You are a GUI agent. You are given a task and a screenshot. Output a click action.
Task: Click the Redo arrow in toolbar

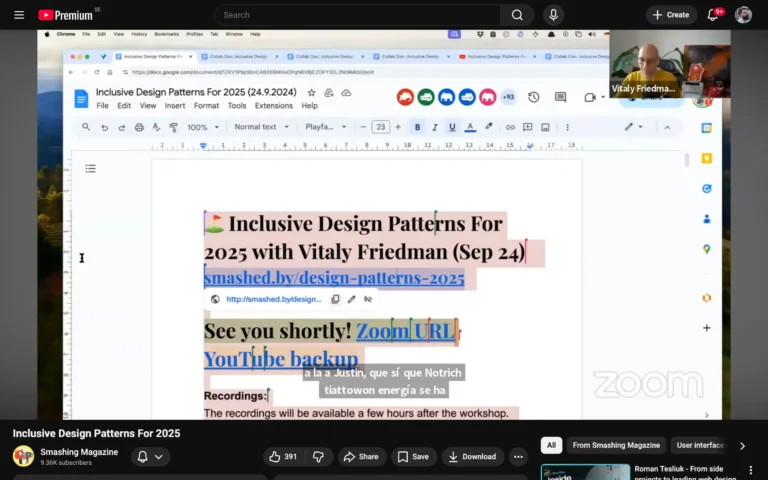coord(121,127)
